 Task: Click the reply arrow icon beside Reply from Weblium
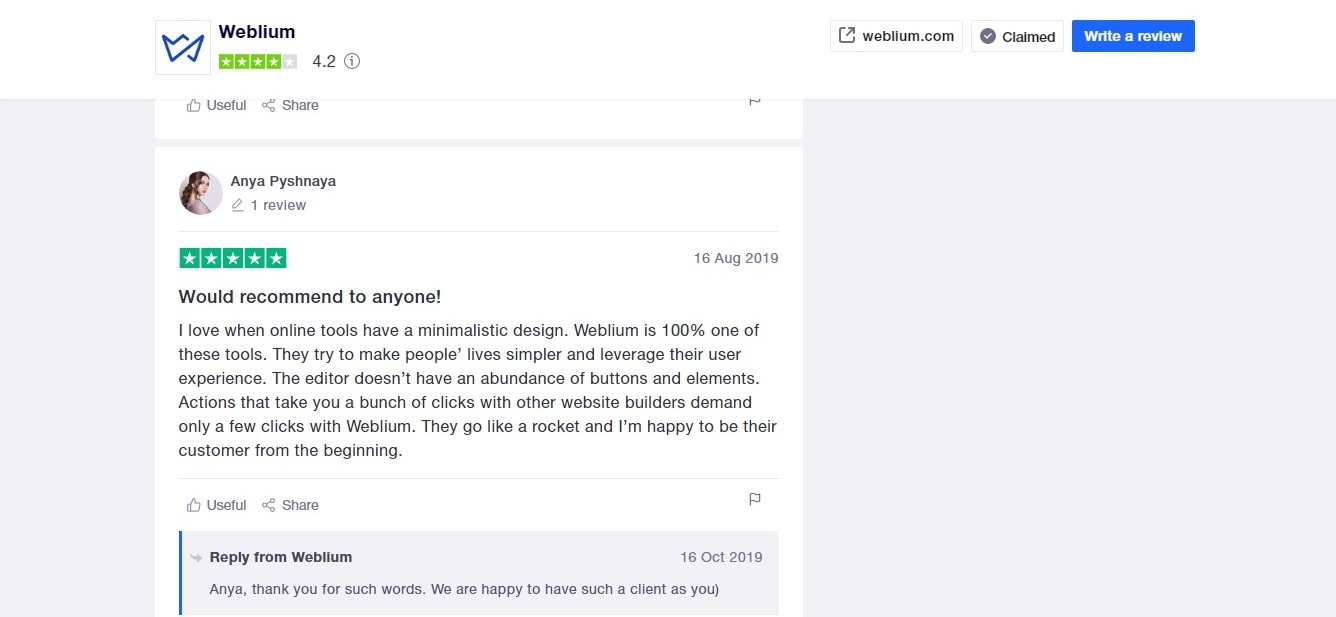point(196,557)
